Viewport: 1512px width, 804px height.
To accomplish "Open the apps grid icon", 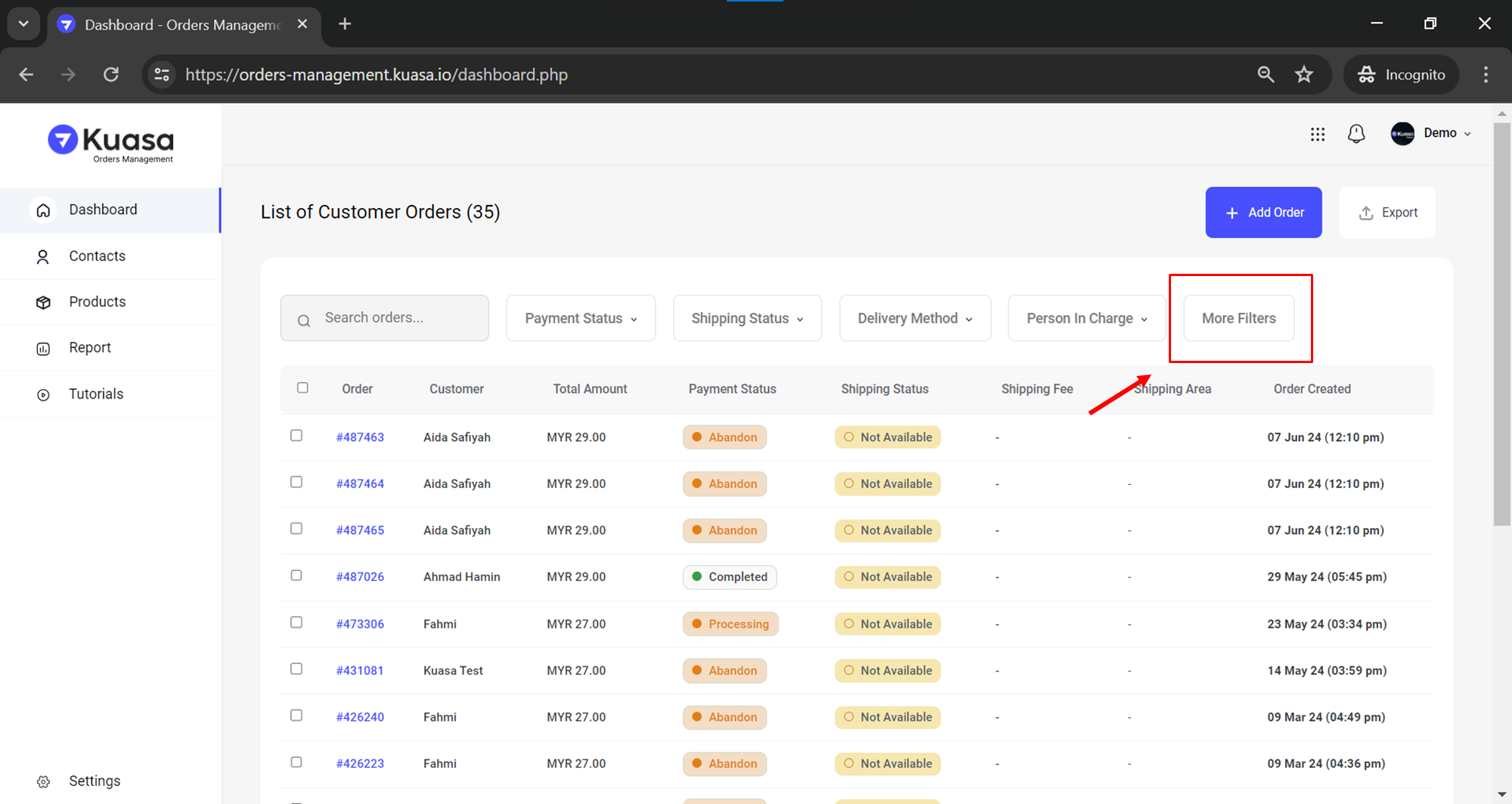I will (1317, 134).
